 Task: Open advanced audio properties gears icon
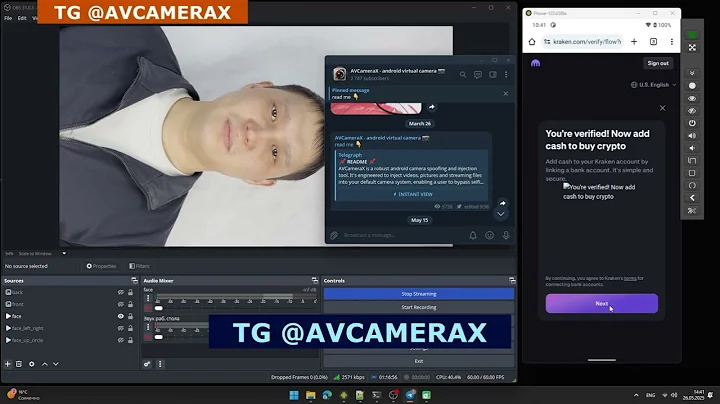(x=147, y=364)
